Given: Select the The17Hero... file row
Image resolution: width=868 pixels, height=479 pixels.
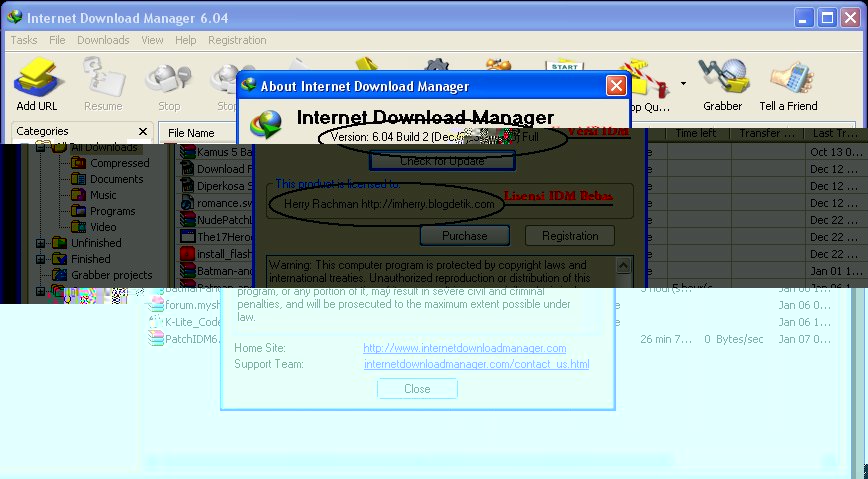Looking at the screenshot, I should point(224,237).
